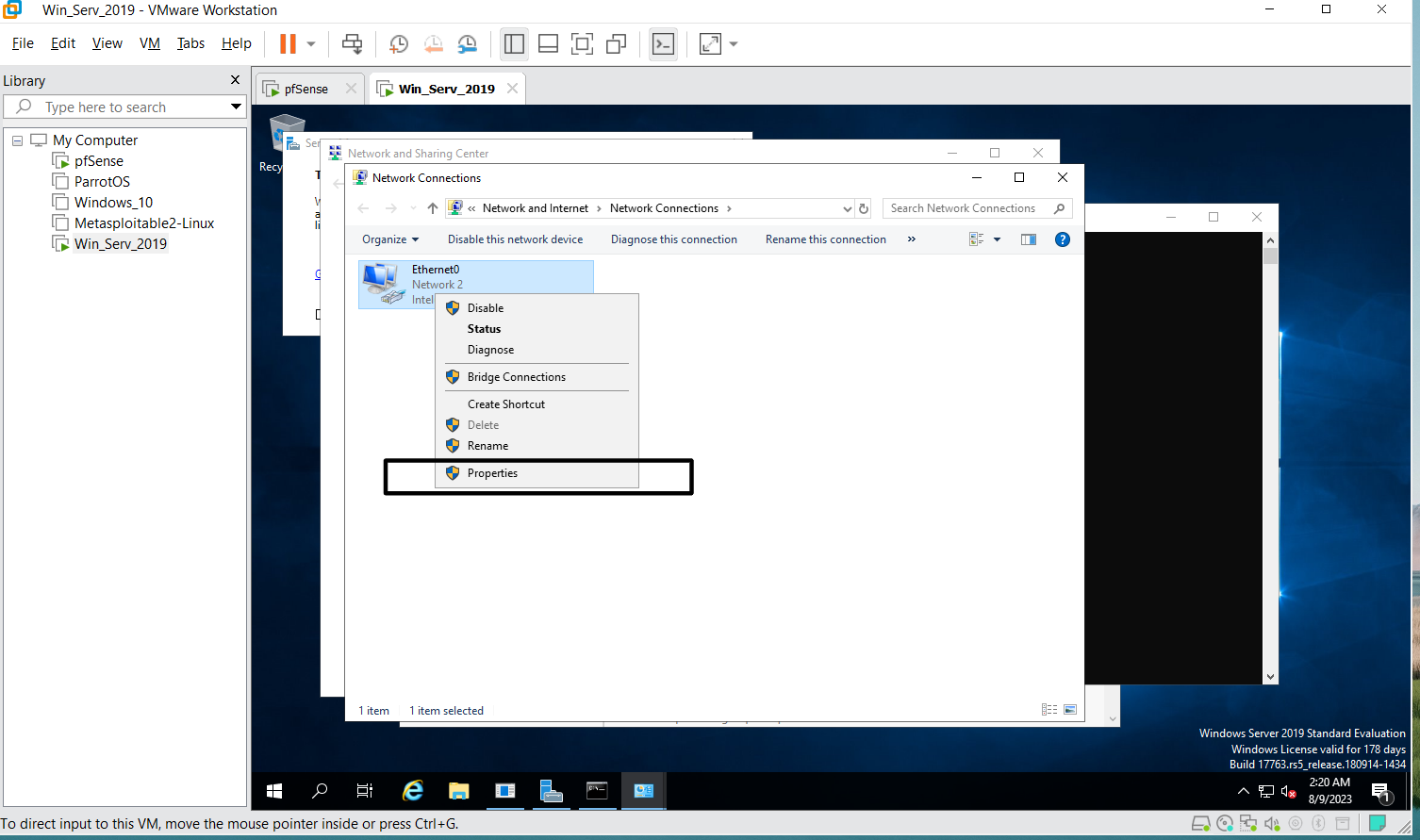Screen dimensions: 1420x840
Task: Open guest notification center icon
Action: tap(1381, 792)
